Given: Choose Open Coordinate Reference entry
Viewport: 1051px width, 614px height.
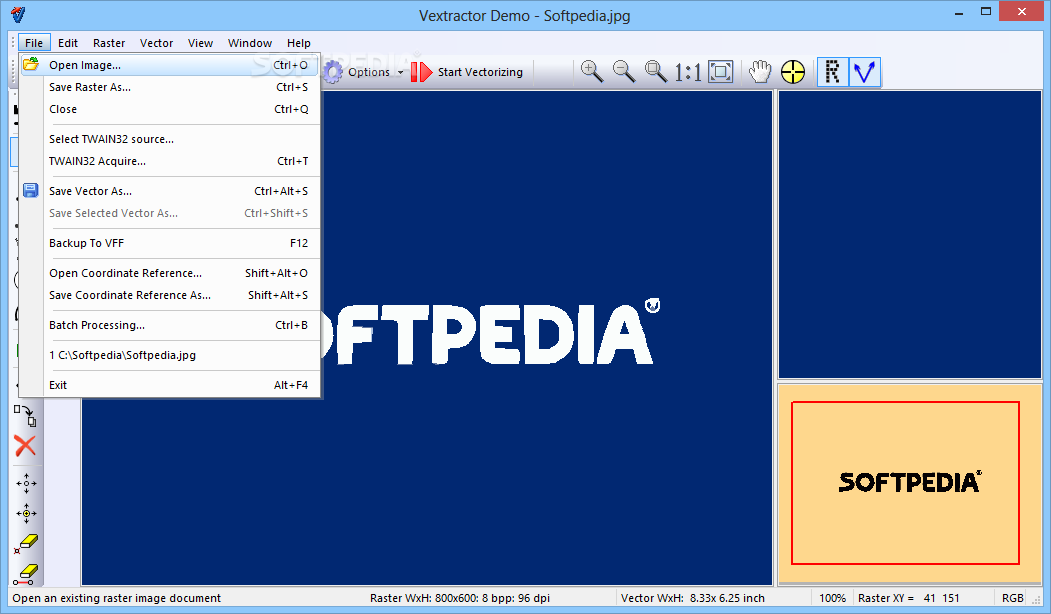Looking at the screenshot, I should [x=170, y=273].
